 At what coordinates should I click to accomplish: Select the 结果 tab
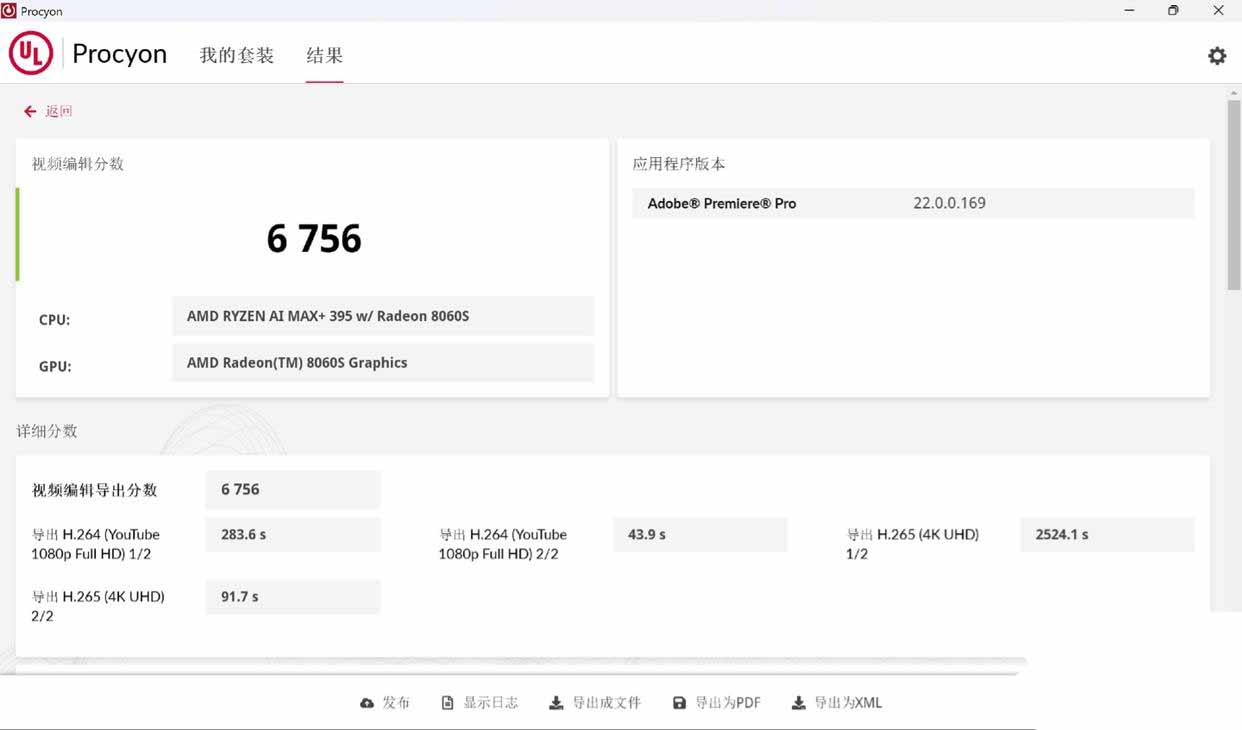324,55
